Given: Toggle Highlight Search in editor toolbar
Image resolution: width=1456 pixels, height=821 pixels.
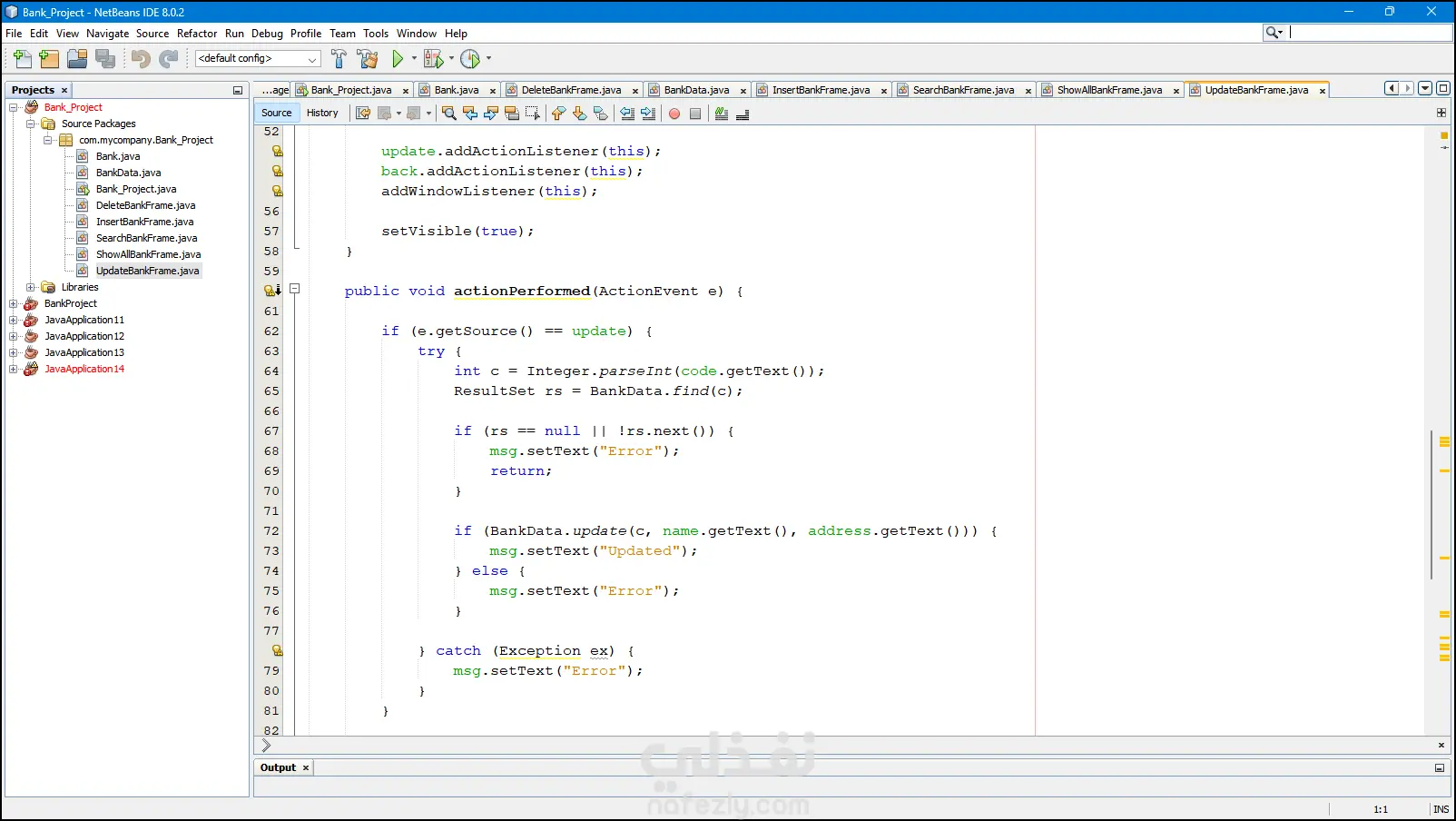Looking at the screenshot, I should [512, 114].
